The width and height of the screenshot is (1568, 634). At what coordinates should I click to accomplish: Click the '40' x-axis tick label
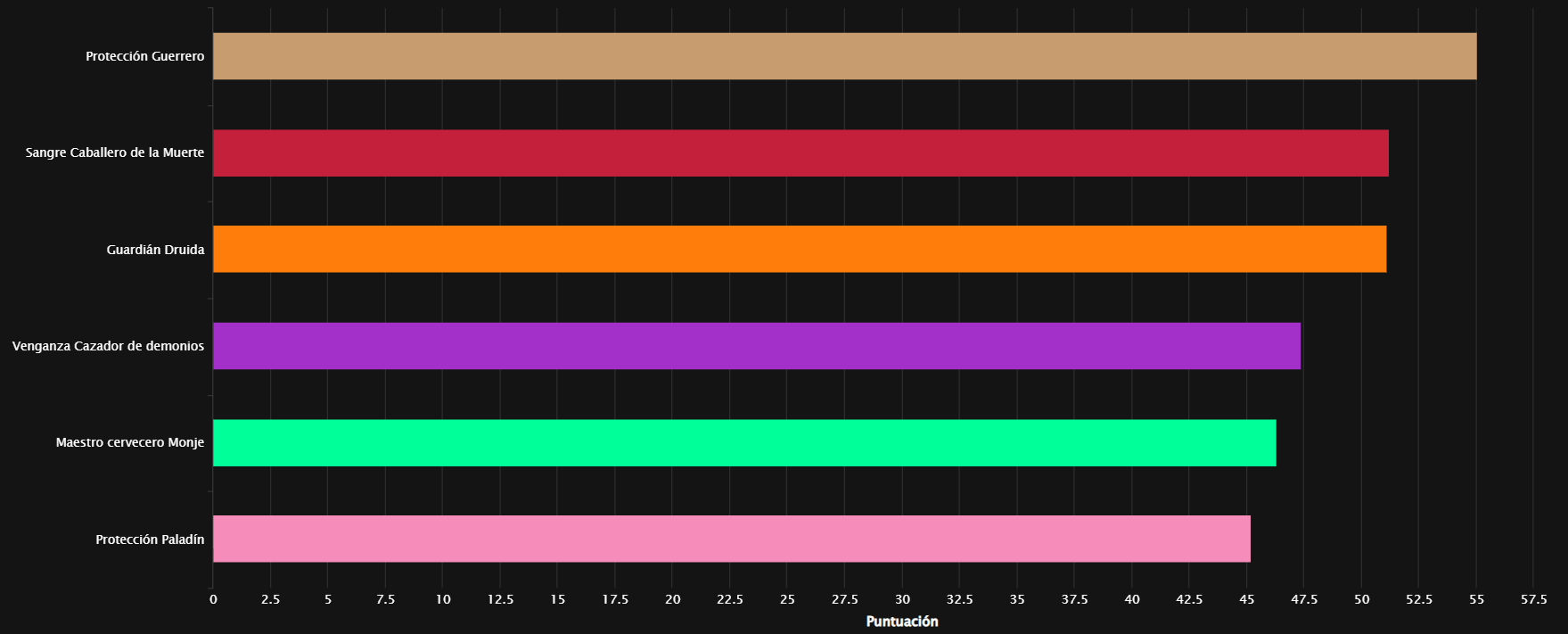click(1132, 599)
